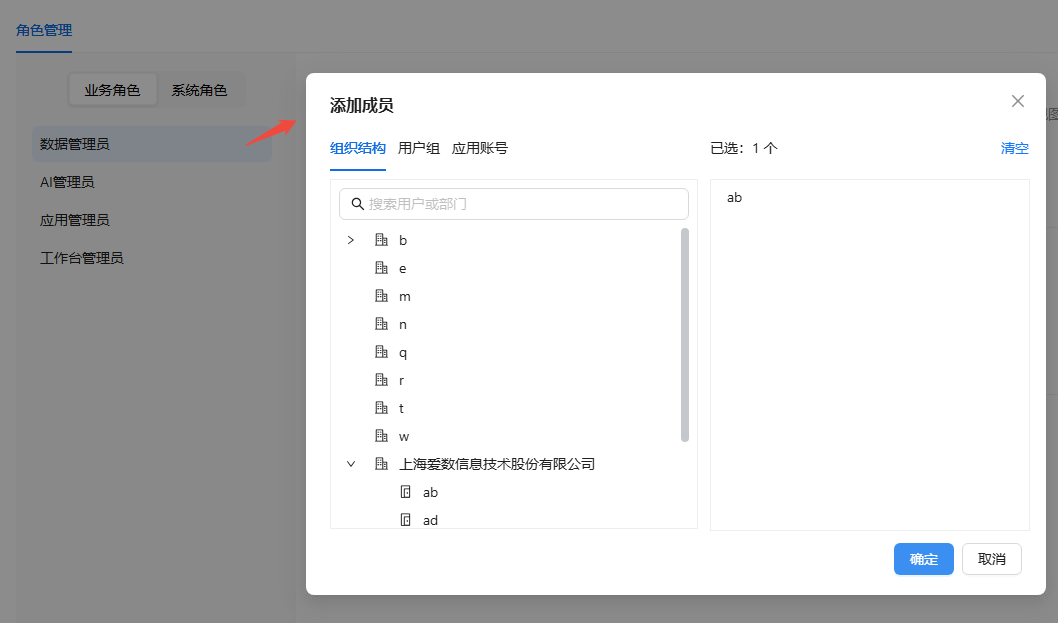This screenshot has width=1058, height=623.
Task: Click the organization tree scrollbar
Action: (685, 335)
